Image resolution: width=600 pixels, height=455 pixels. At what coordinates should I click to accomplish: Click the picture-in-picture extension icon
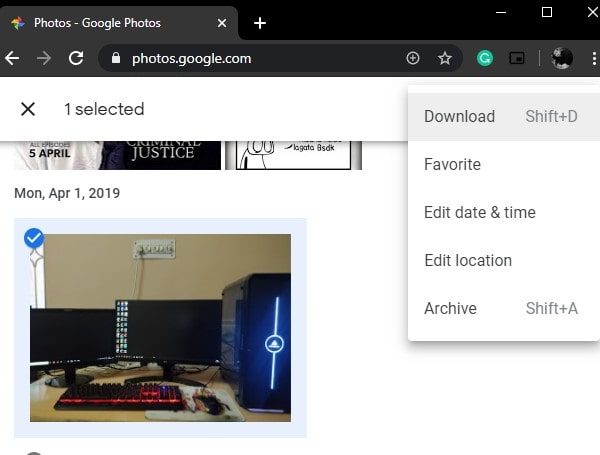coord(517,58)
